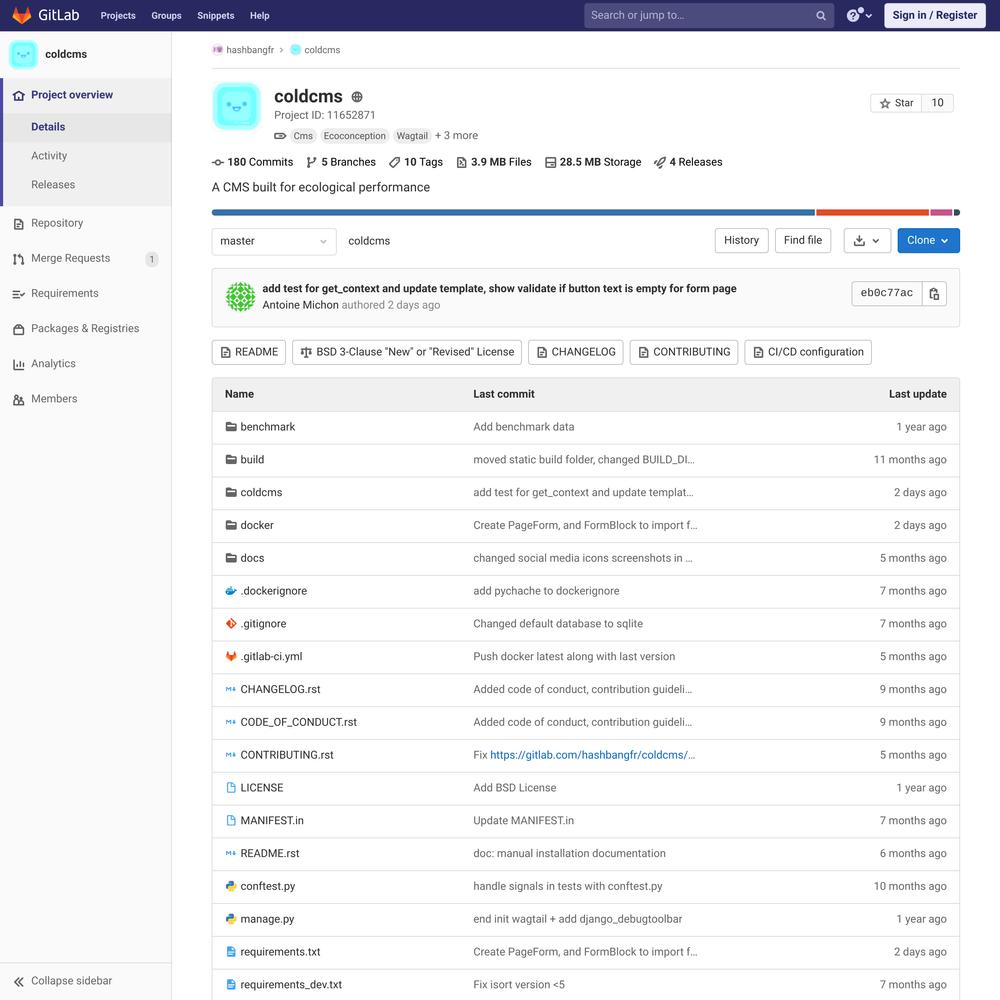Open the CONTRIBUTING button
This screenshot has height=1000, width=1000.
click(684, 353)
